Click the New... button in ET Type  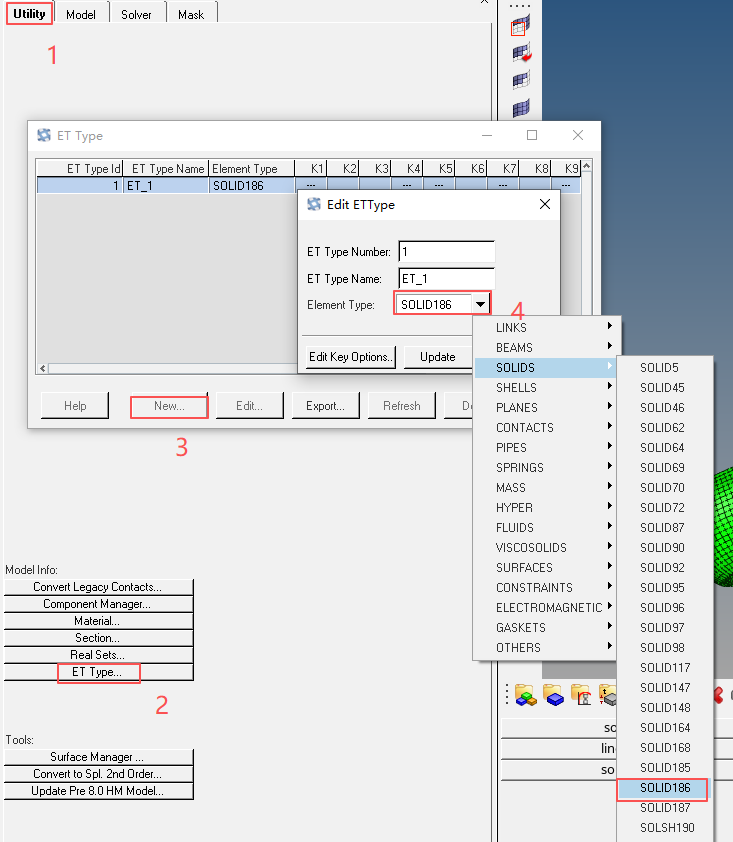[x=169, y=406]
